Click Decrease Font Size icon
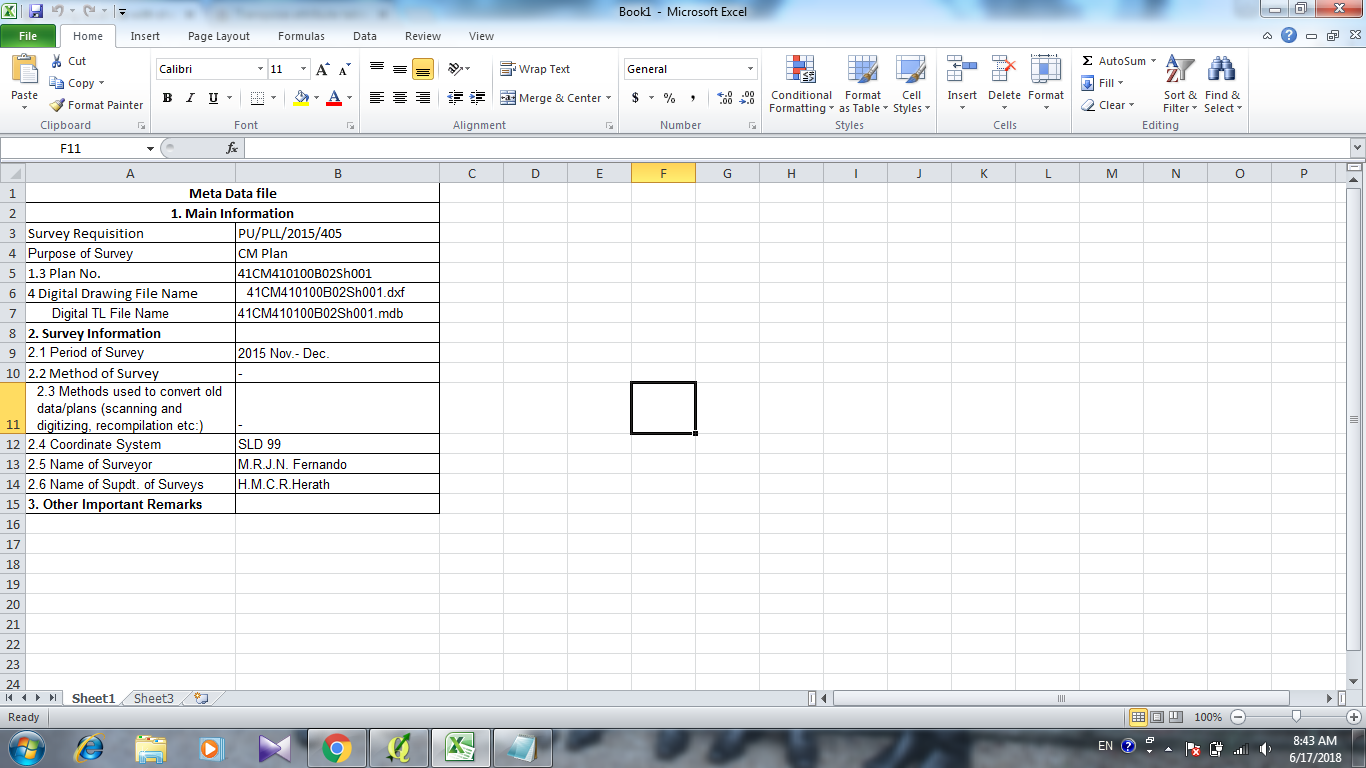 pos(343,69)
